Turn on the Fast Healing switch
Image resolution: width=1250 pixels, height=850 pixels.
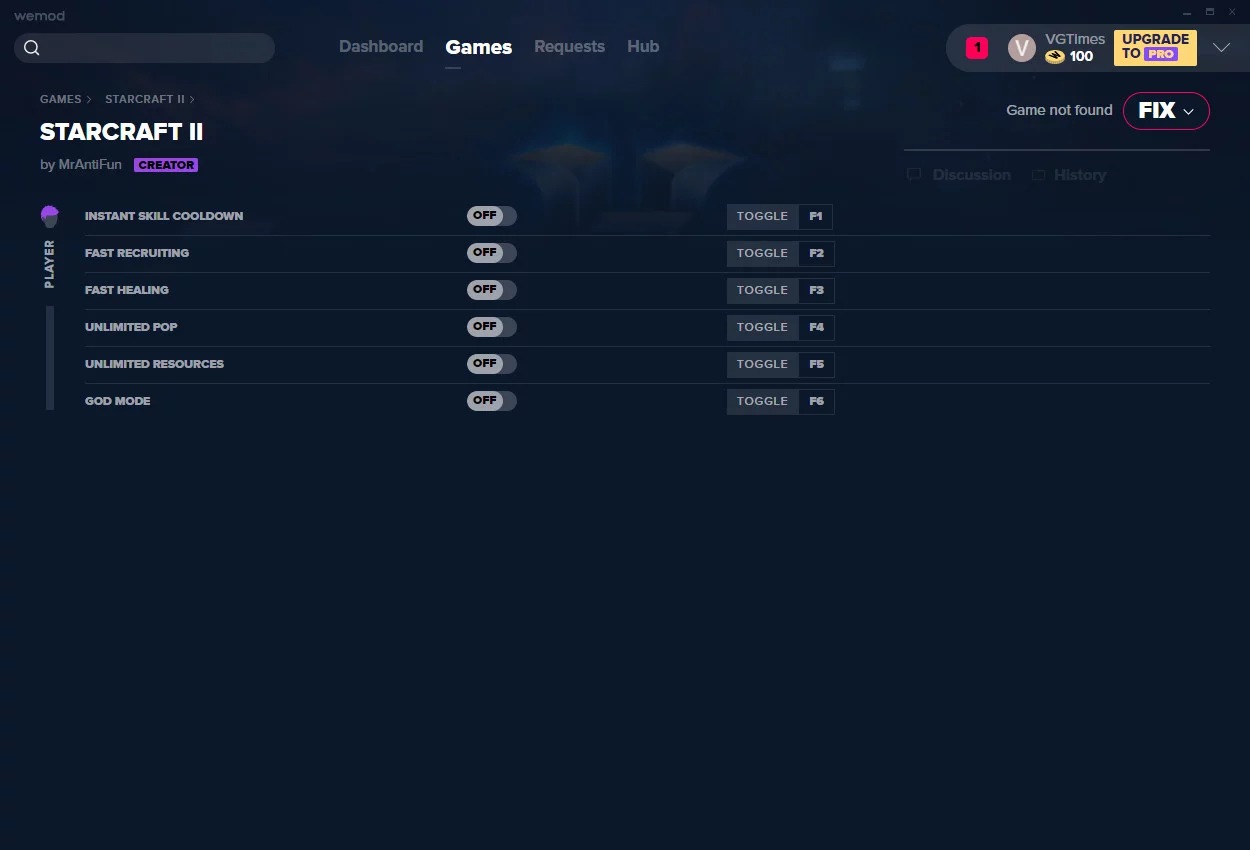492,290
